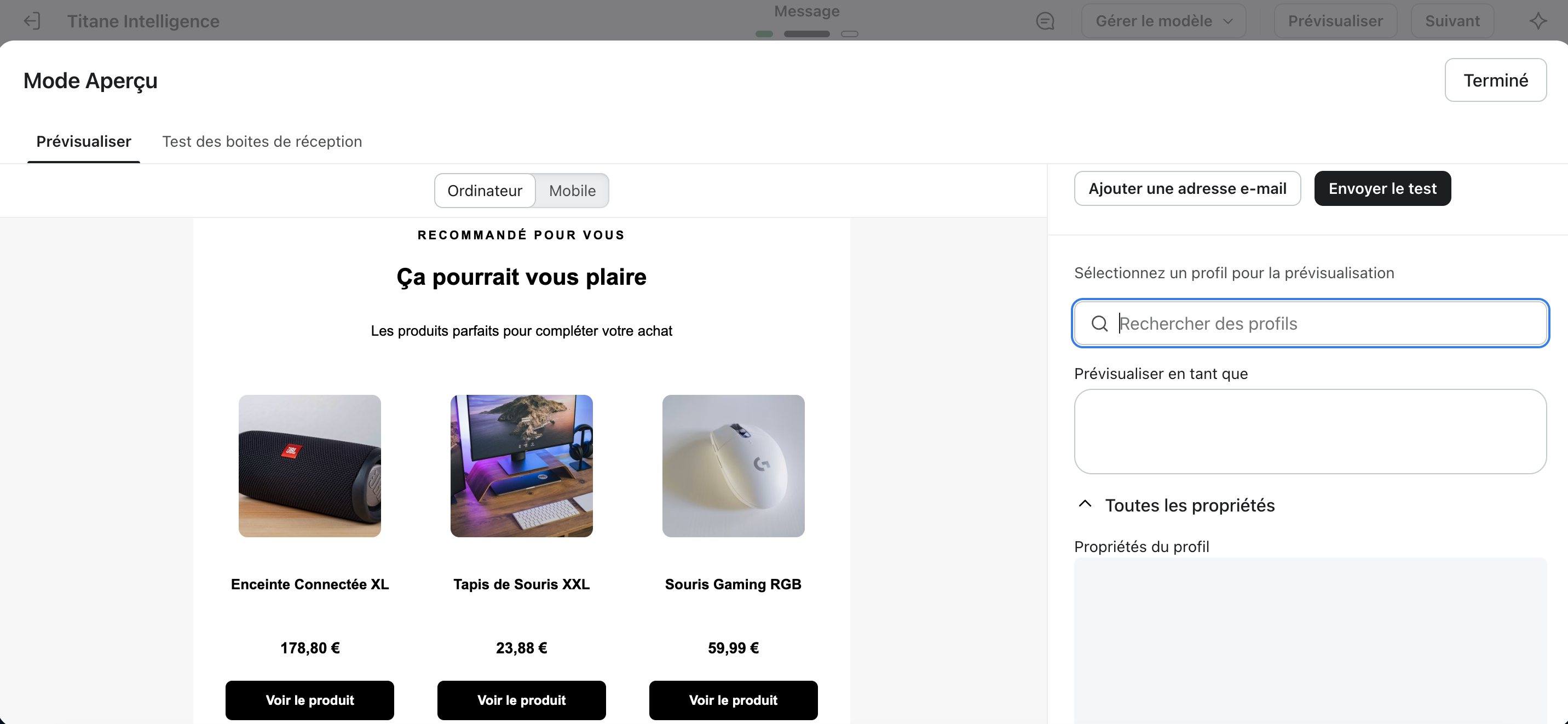Click the search magnifier icon in profile field

pos(1099,323)
